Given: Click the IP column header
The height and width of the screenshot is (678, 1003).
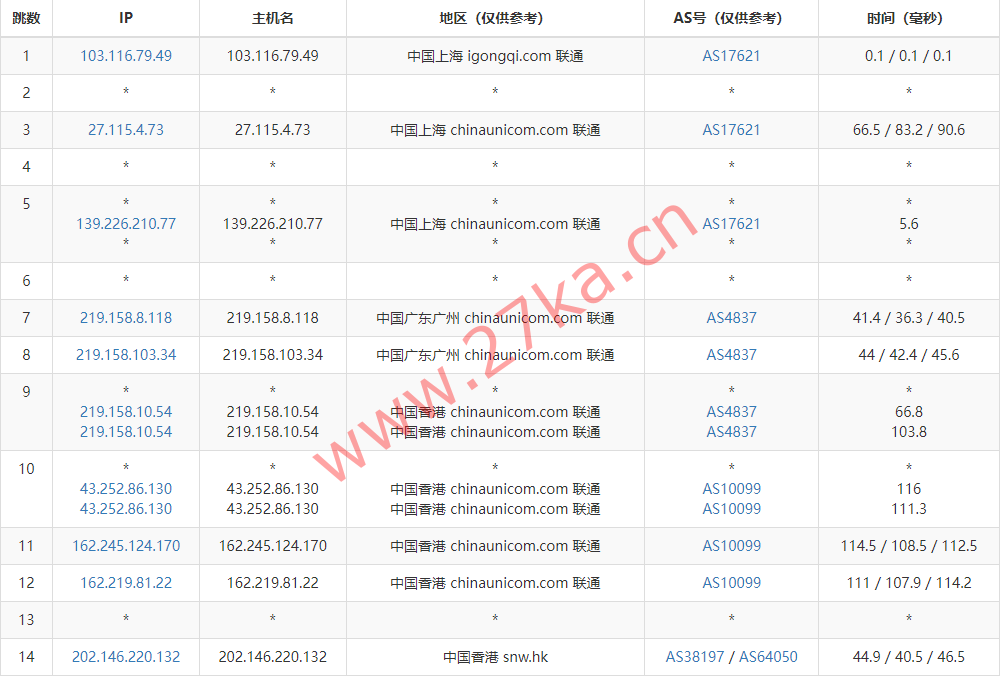Looking at the screenshot, I should coord(126,18).
